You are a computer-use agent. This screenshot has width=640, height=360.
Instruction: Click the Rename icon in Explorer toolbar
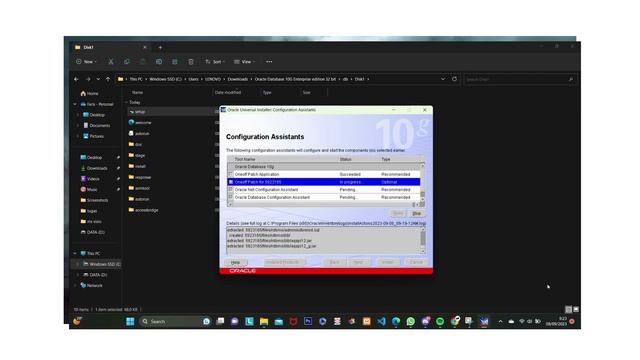click(x=159, y=62)
